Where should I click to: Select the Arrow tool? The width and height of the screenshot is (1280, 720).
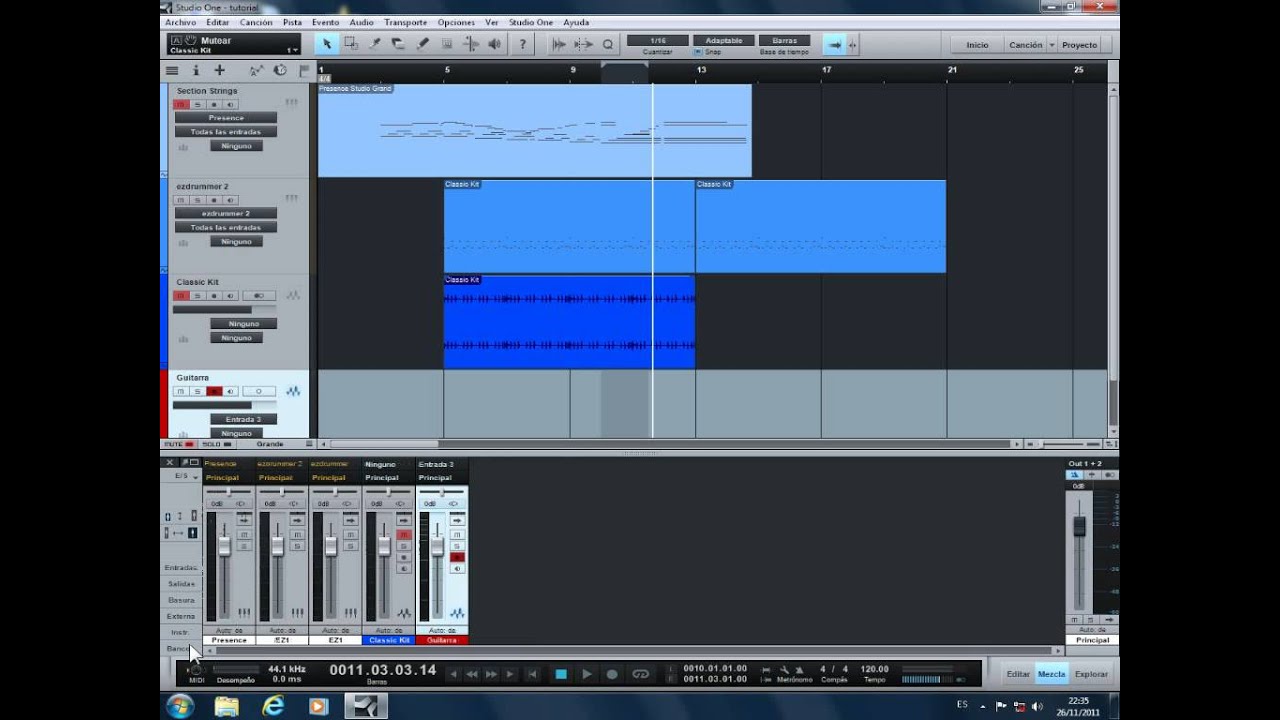[326, 44]
